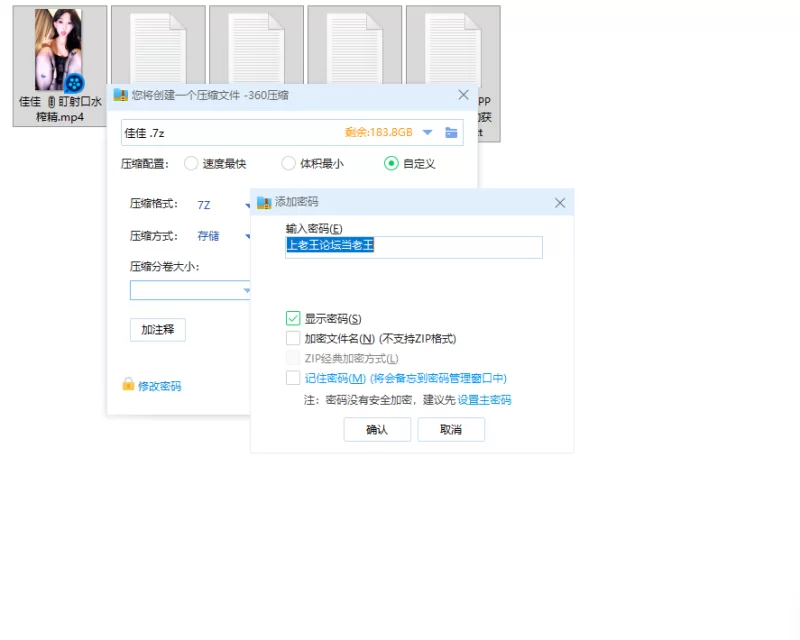This screenshot has width=800, height=640.
Task: Enable 加密文件名 checkbox
Action: pos(293,338)
